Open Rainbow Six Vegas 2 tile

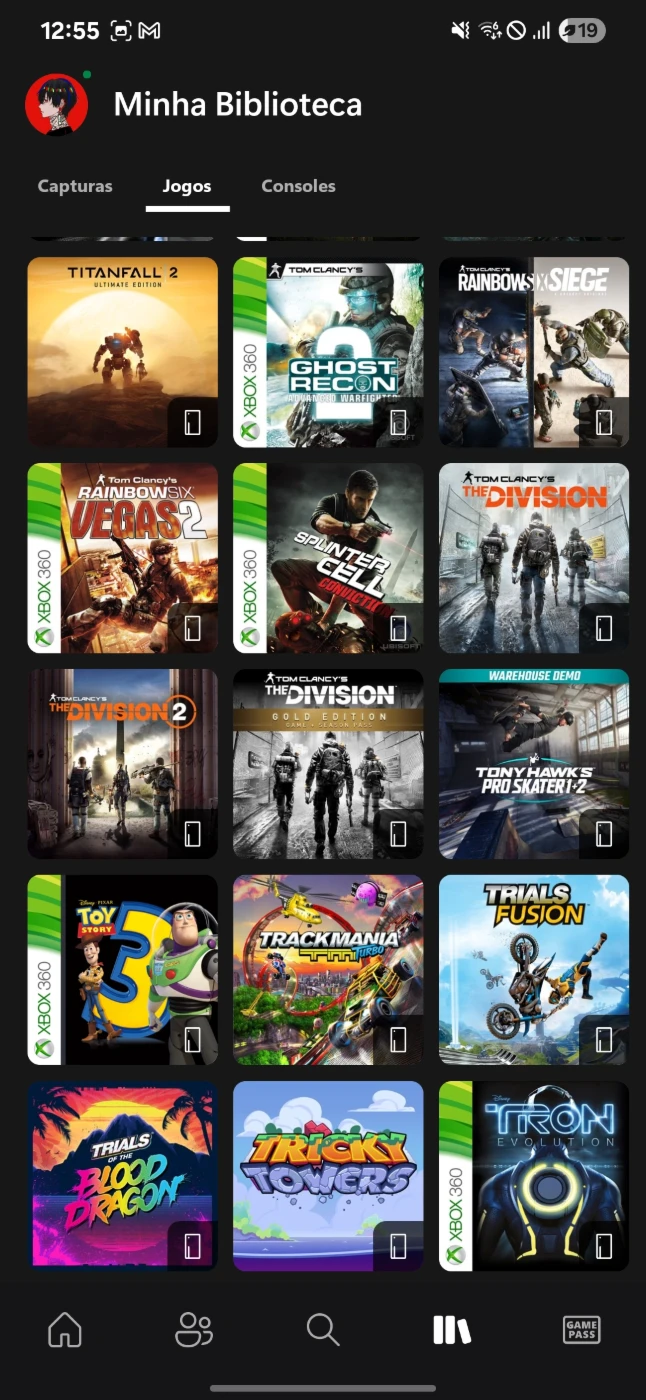[x=122, y=558]
